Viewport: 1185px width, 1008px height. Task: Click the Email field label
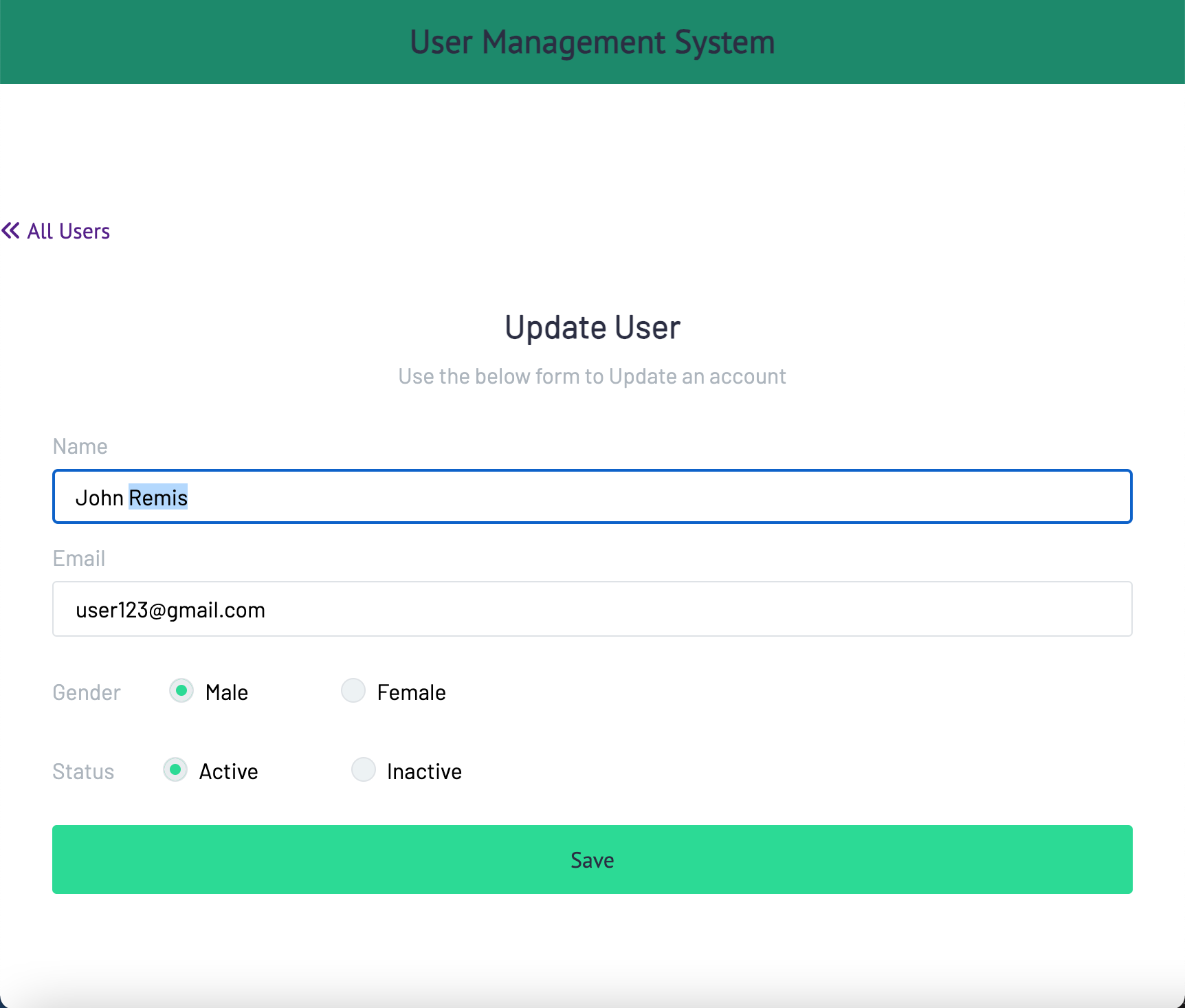pyautogui.click(x=78, y=558)
